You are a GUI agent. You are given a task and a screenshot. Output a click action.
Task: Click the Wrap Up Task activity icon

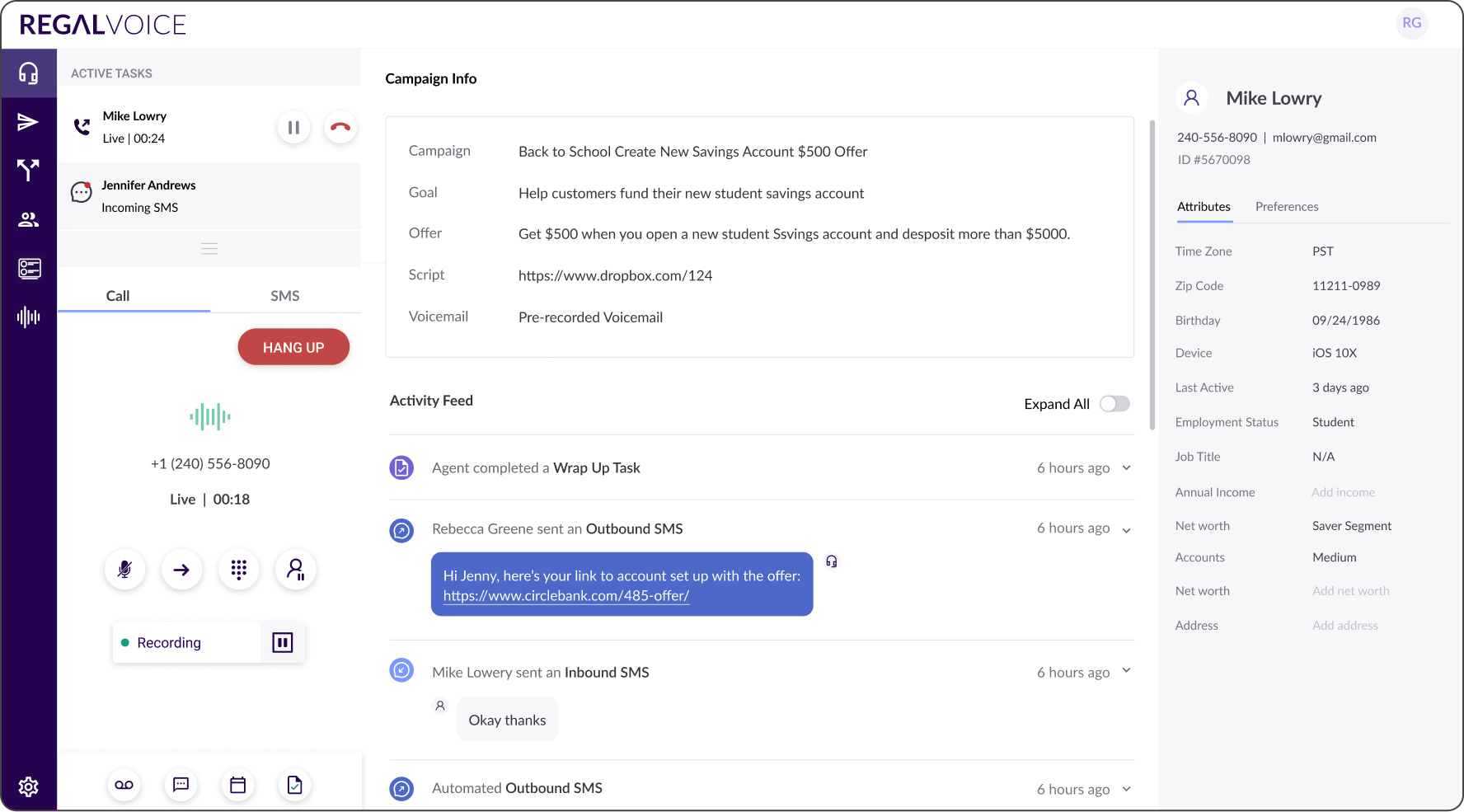coord(401,468)
